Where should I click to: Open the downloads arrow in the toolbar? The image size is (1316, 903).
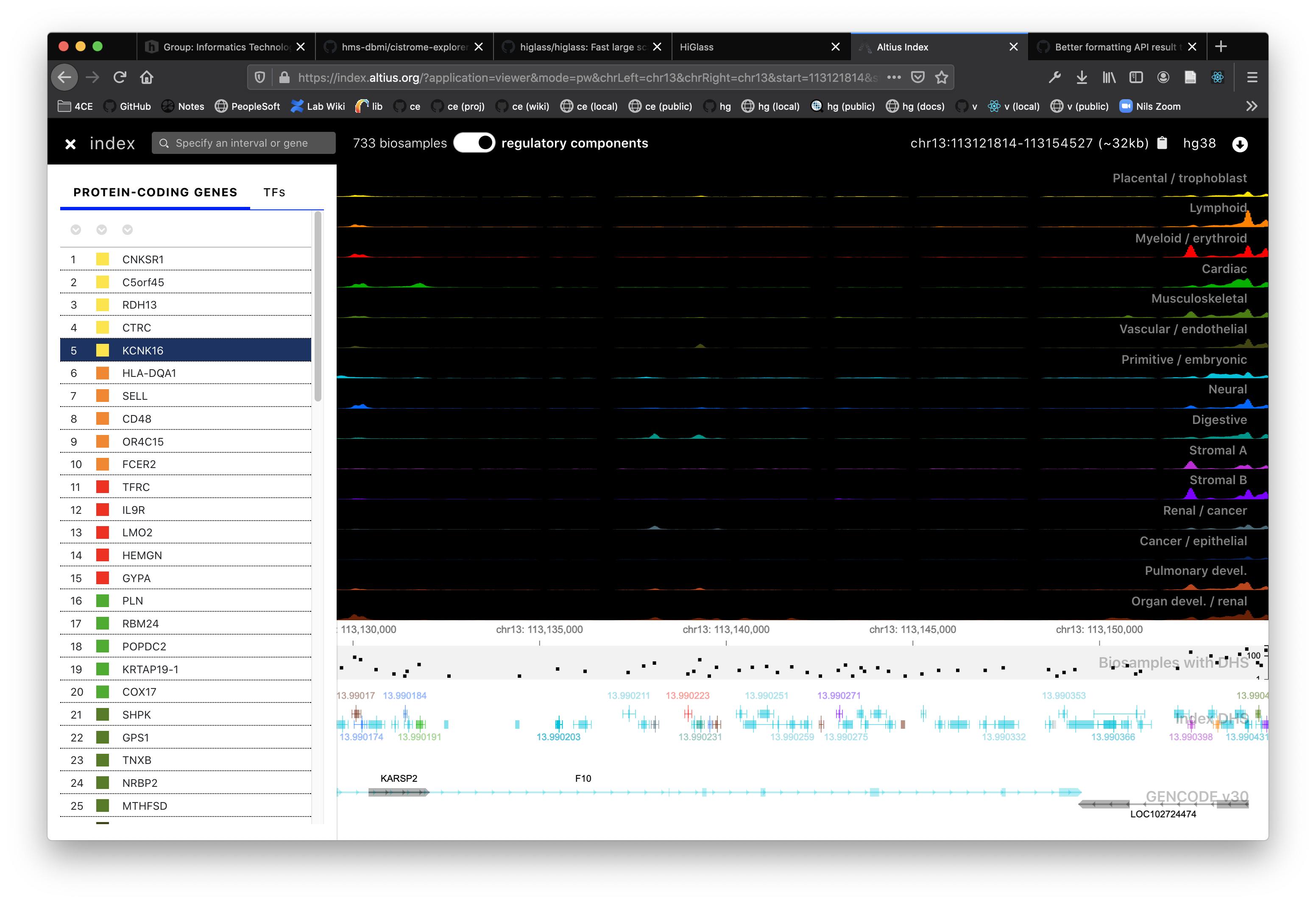(x=1082, y=77)
